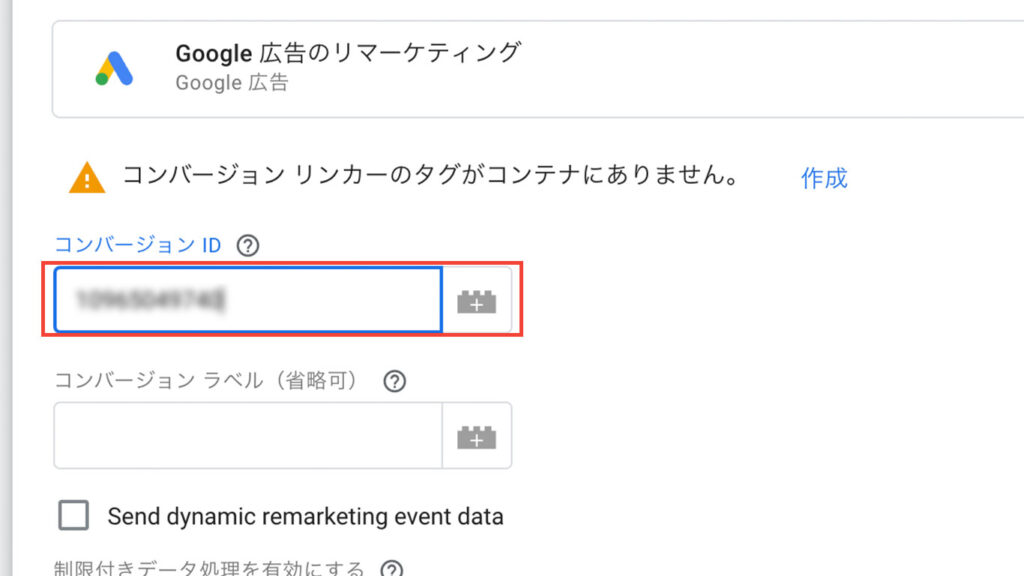The height and width of the screenshot is (576, 1024).
Task: Click the gray left edge sidebar strip
Action: [6, 288]
